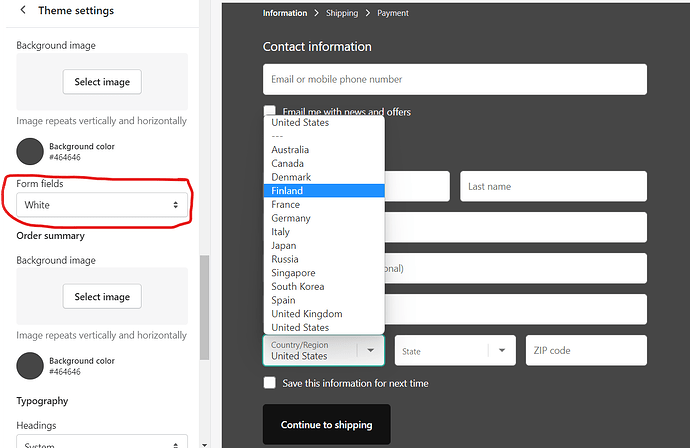
Task: Click the top Select image button
Action: point(102,81)
